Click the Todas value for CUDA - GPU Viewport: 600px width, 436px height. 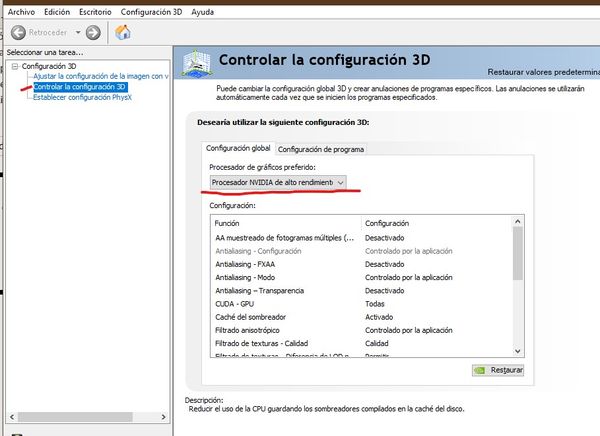click(375, 304)
